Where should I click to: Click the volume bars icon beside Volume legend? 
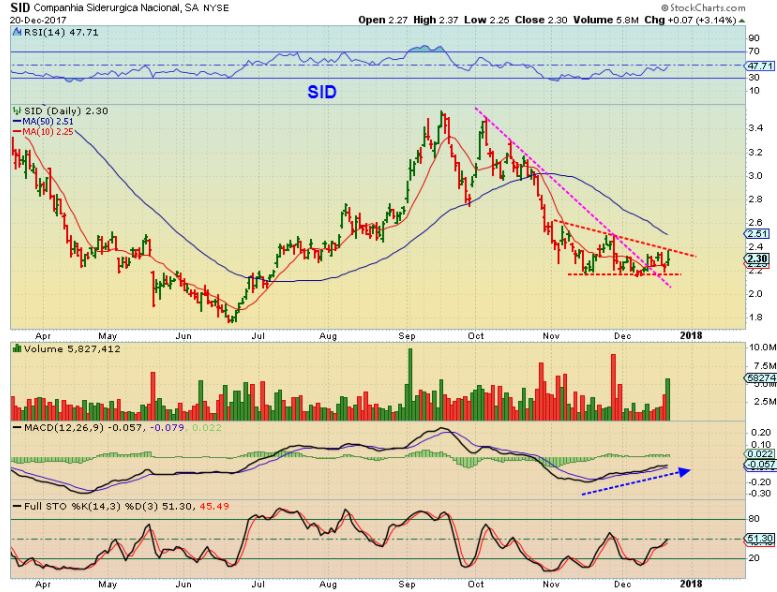17,349
